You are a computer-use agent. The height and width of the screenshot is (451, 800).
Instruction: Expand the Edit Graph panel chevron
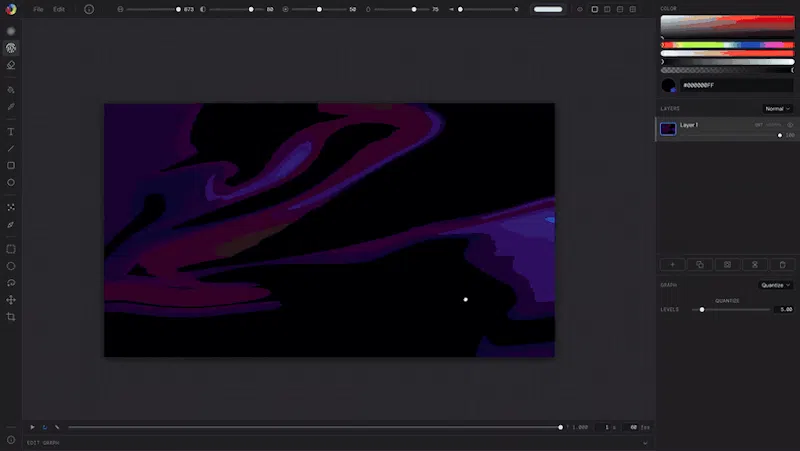pos(645,443)
